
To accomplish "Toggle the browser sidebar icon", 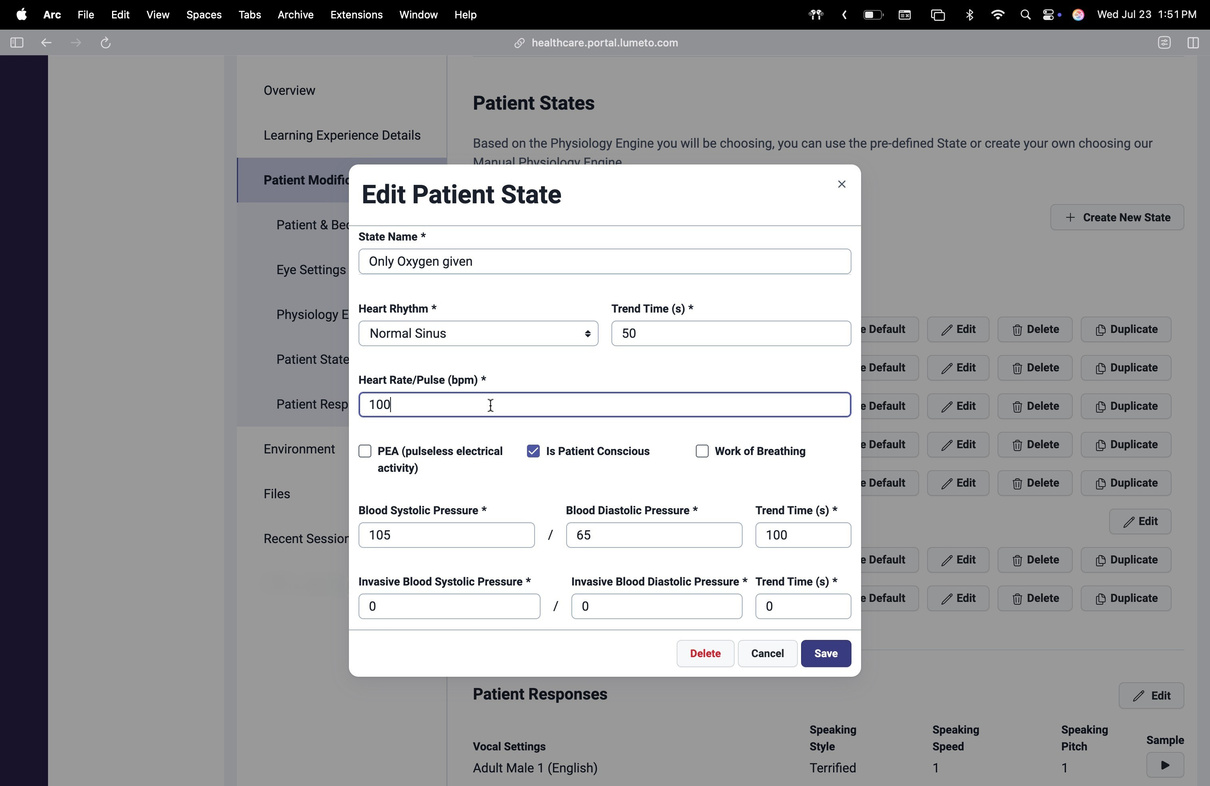I will [17, 43].
